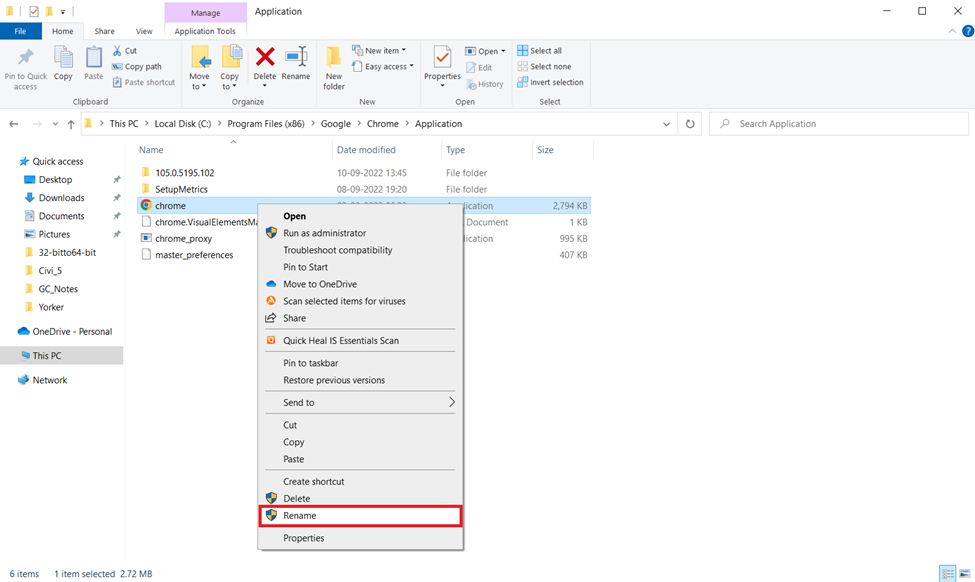The width and height of the screenshot is (975, 582).
Task: Refresh the current folder view
Action: (x=689, y=124)
